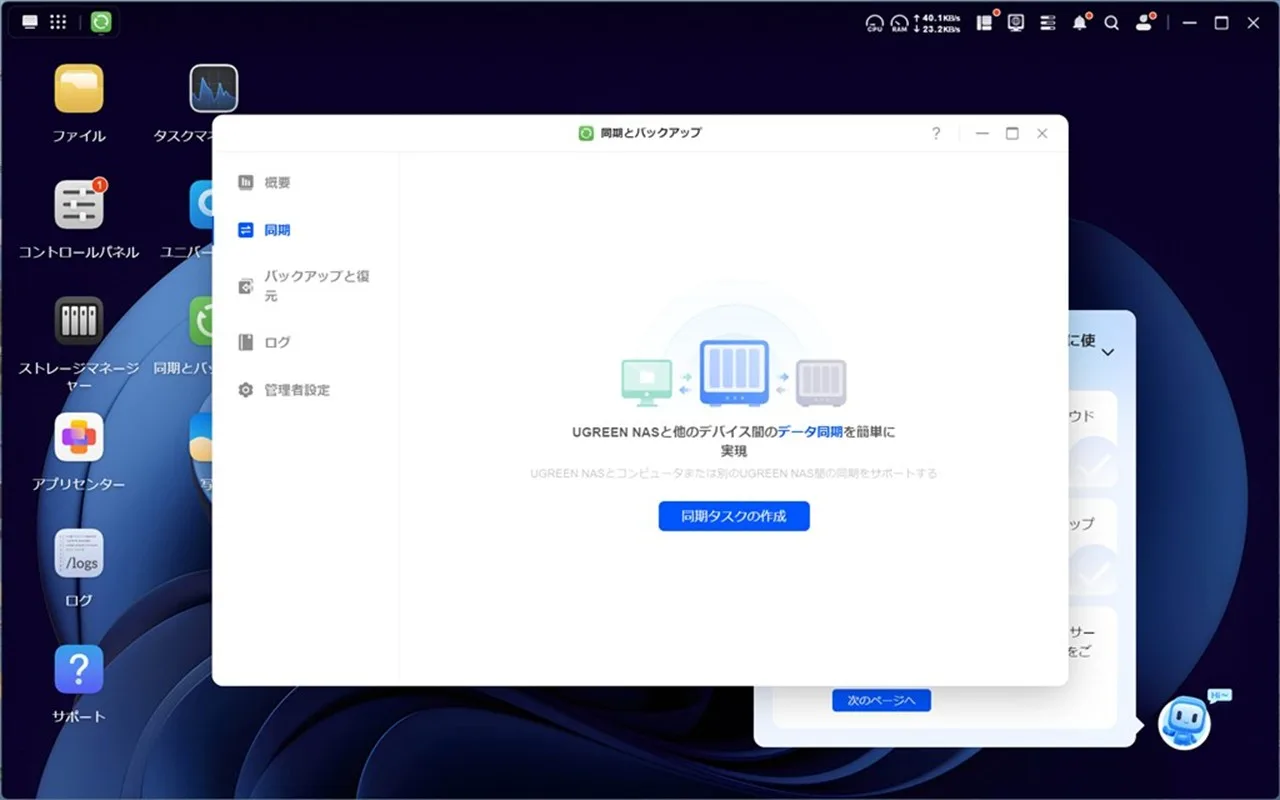Screen dimensions: 1280x800
Task: Open the ファイル desktop icon
Action: point(79,89)
